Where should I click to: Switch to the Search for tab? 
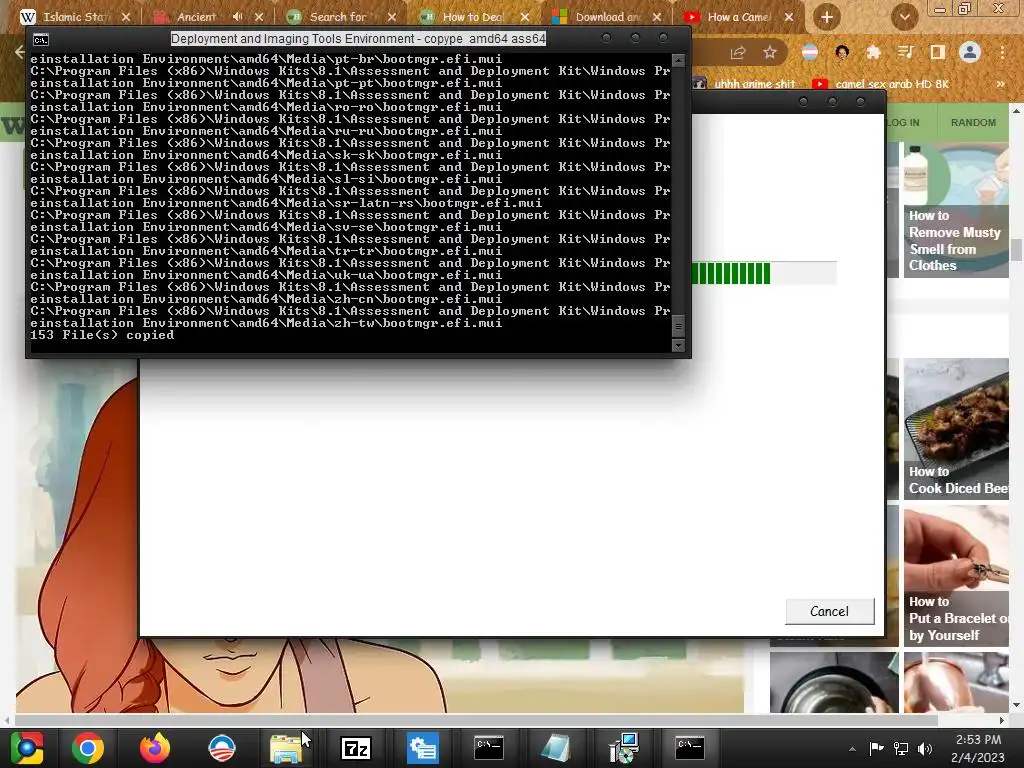coord(337,17)
